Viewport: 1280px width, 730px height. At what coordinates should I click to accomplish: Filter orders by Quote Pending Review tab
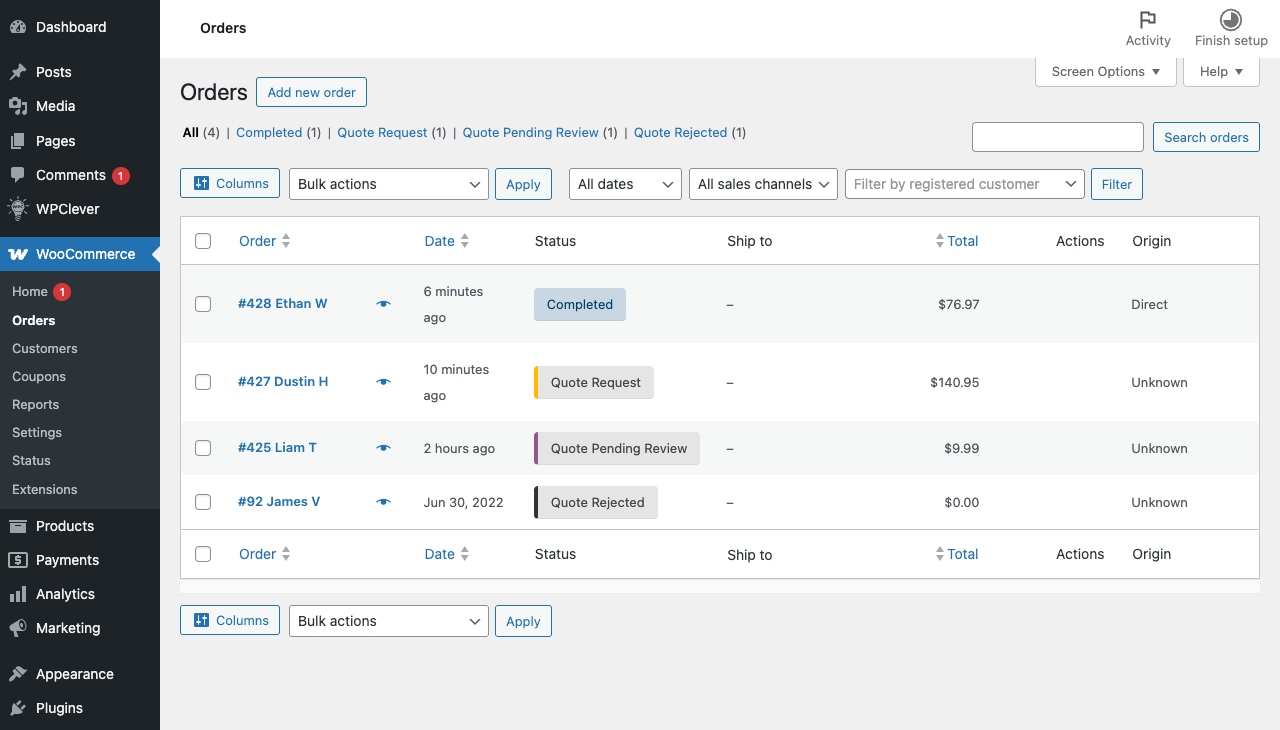pos(530,132)
